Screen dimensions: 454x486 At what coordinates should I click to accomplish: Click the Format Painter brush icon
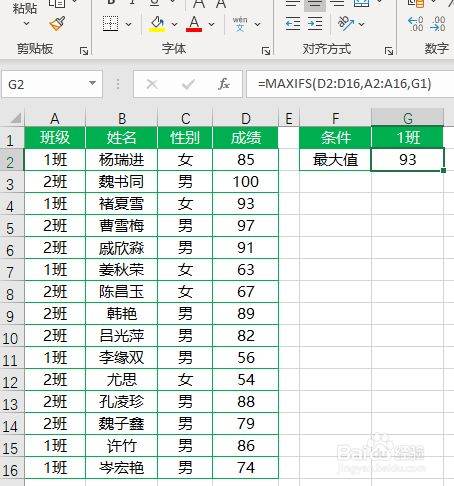tap(57, 24)
